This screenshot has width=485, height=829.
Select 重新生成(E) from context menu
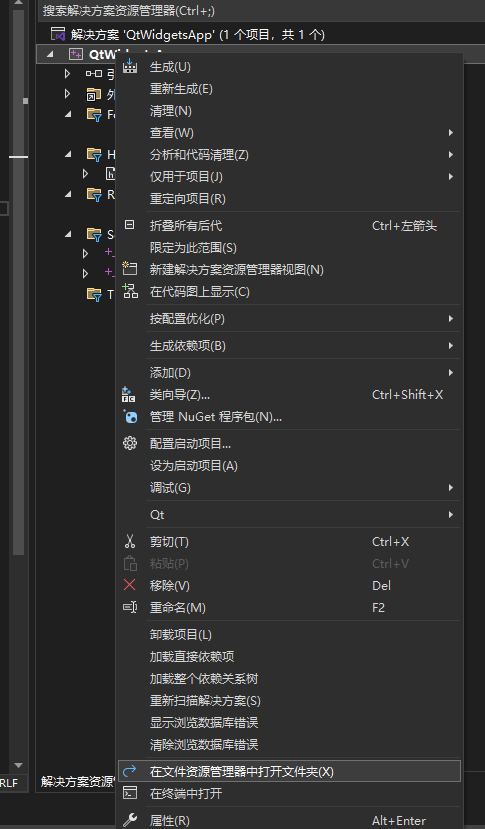pos(181,89)
